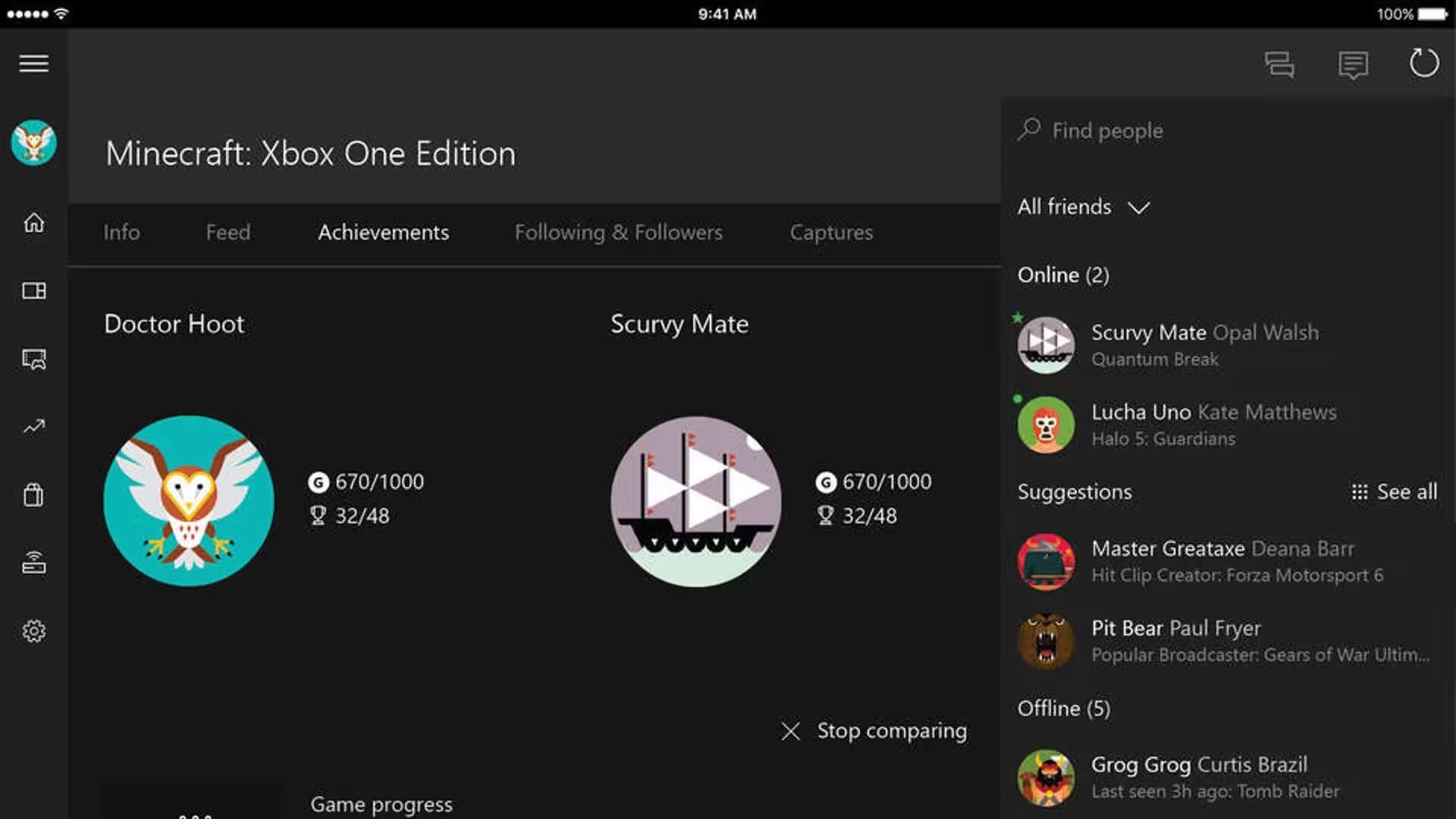Click the Stop comparing button

coord(874,731)
